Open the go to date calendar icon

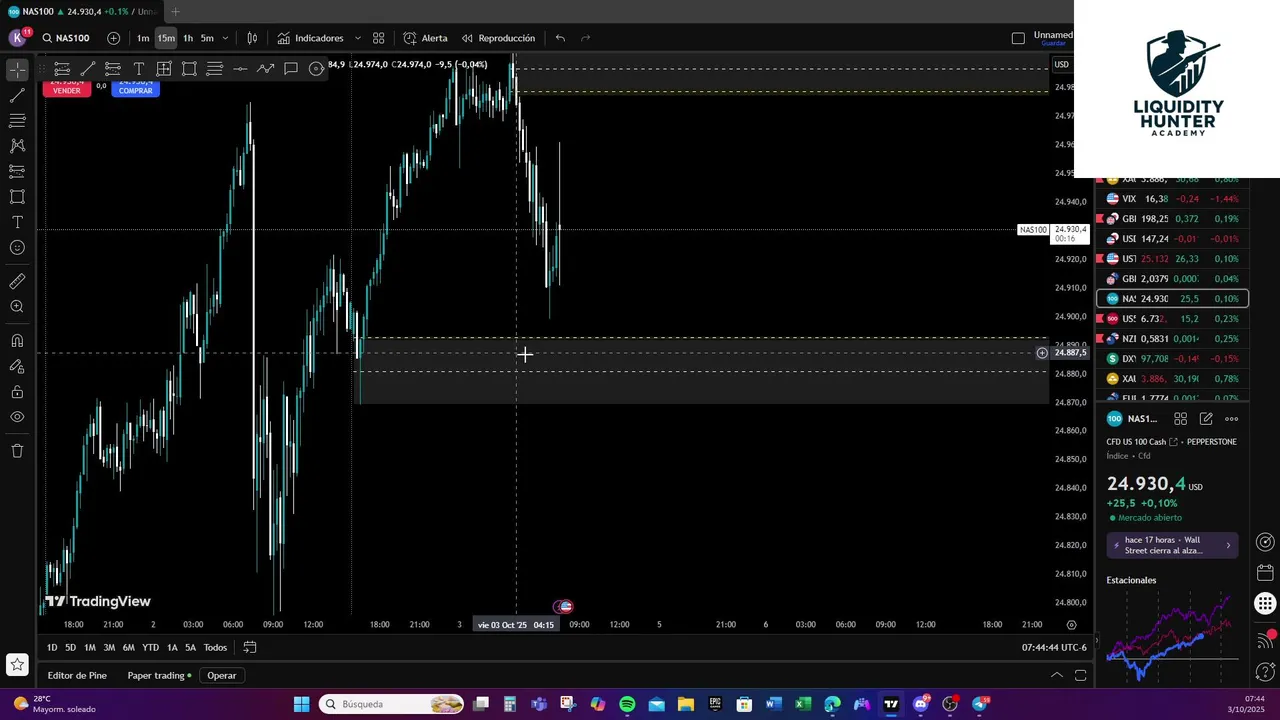[250, 647]
